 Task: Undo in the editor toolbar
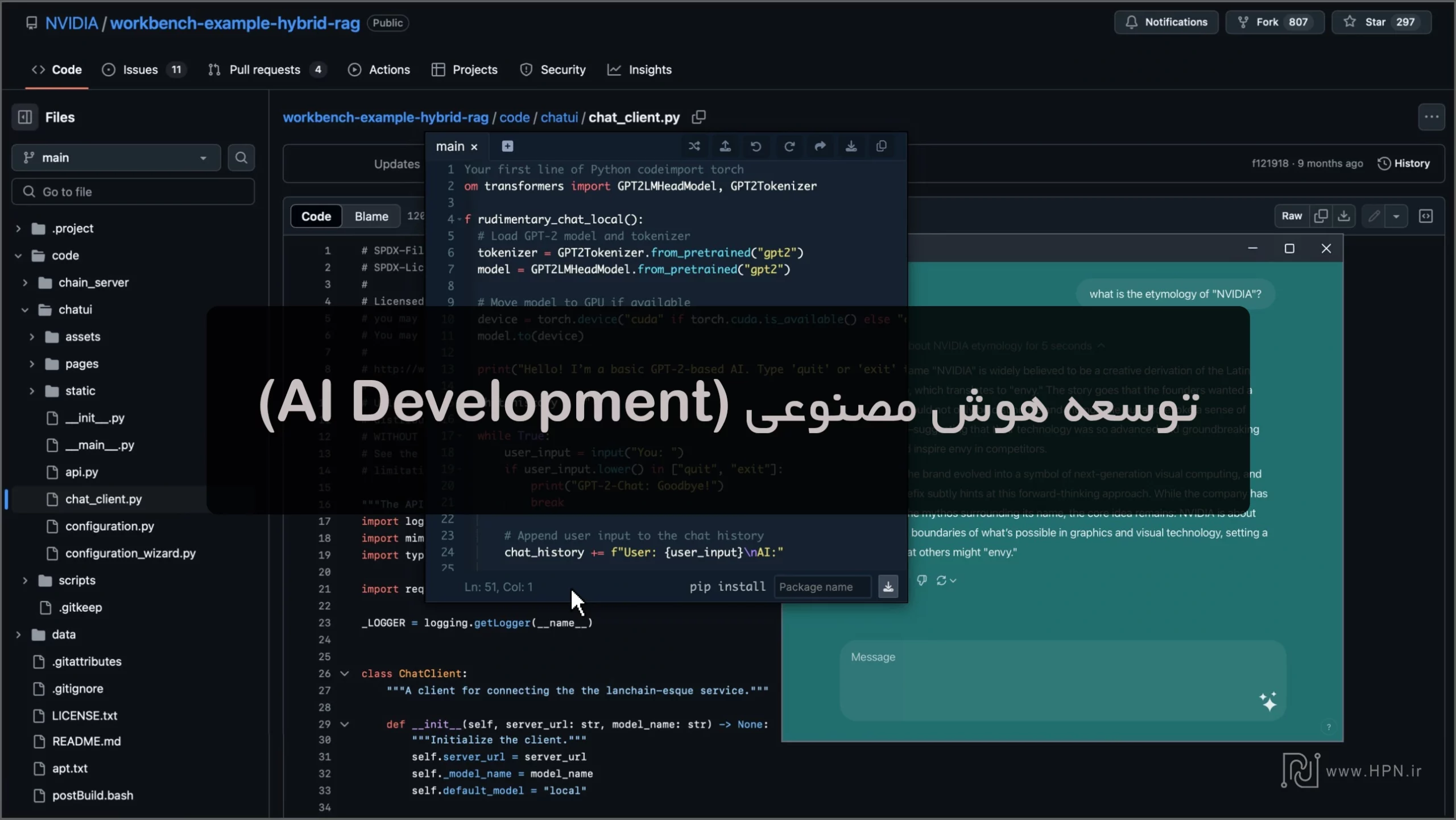pos(756,146)
